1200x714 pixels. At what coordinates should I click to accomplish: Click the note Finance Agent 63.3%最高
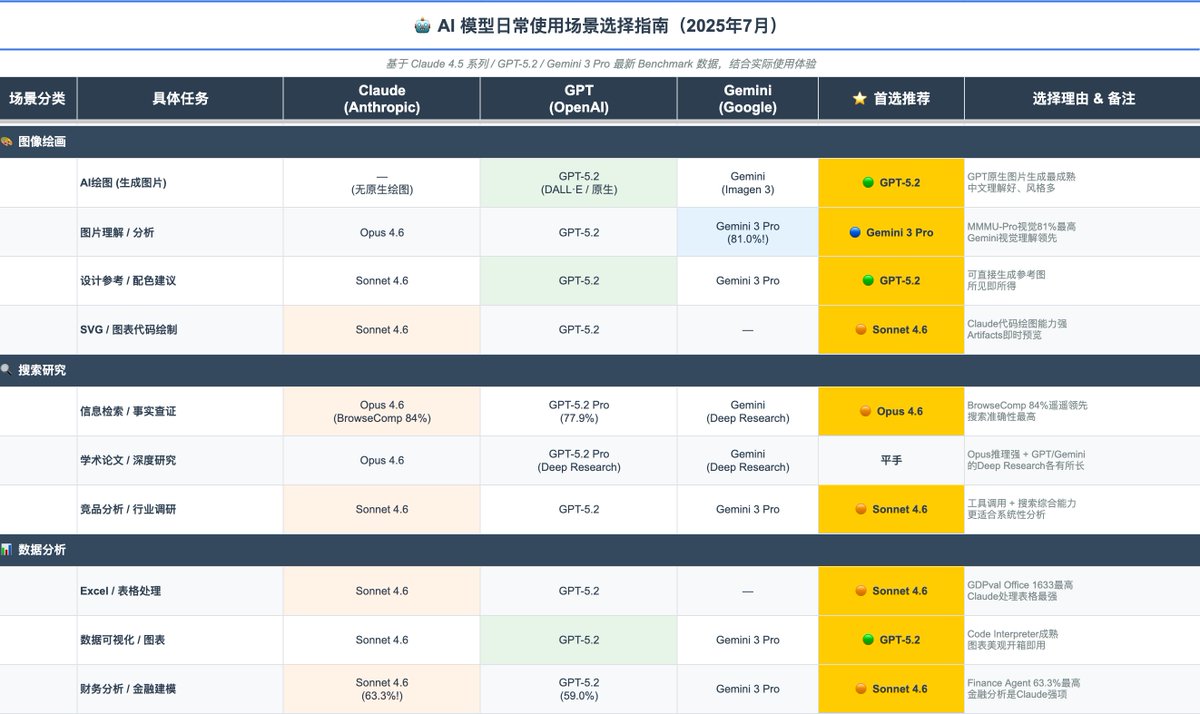[x=1024, y=683]
